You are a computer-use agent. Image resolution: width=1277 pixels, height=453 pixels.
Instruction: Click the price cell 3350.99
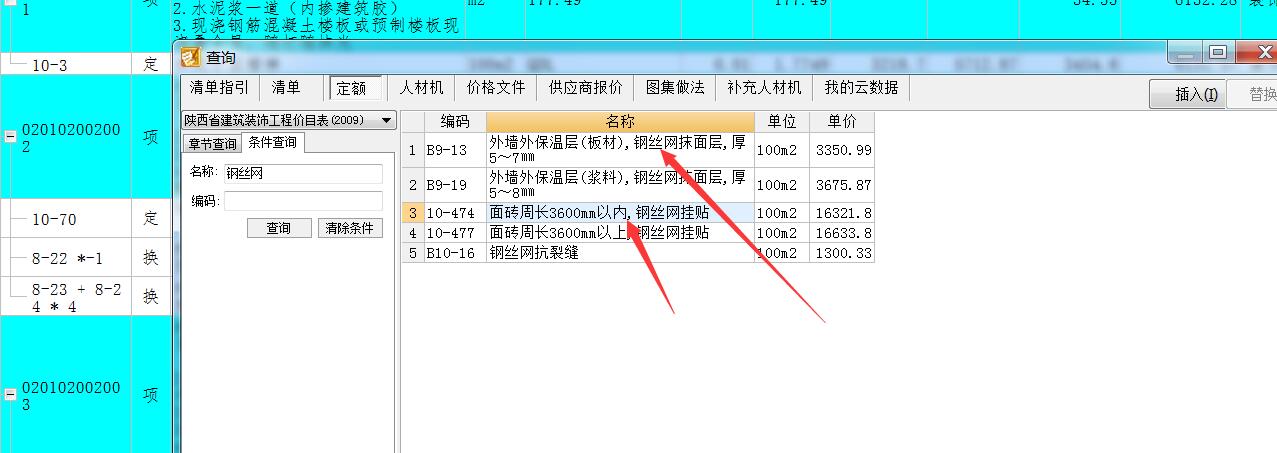842,151
